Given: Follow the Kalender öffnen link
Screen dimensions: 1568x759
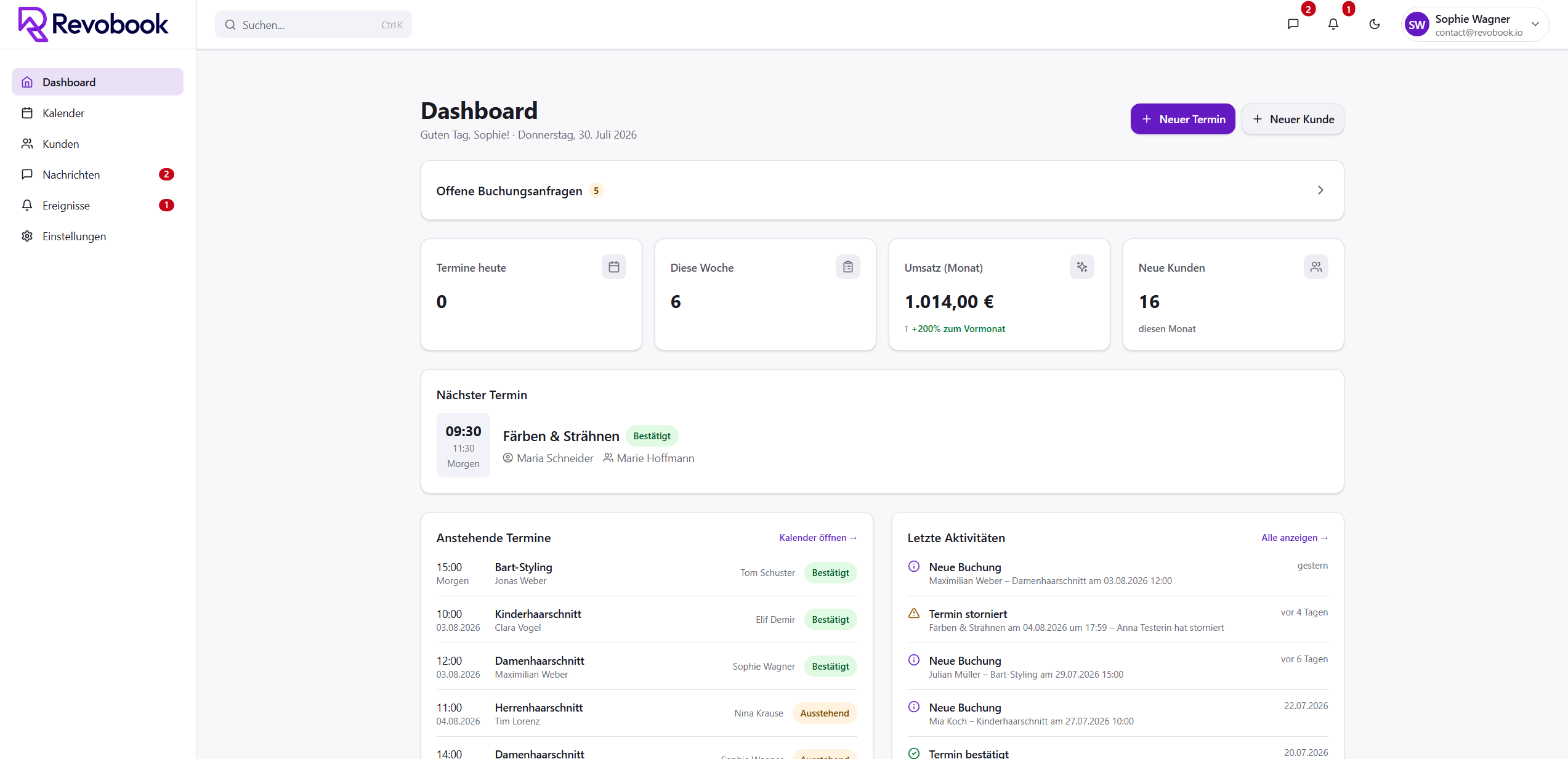Looking at the screenshot, I should click(818, 538).
